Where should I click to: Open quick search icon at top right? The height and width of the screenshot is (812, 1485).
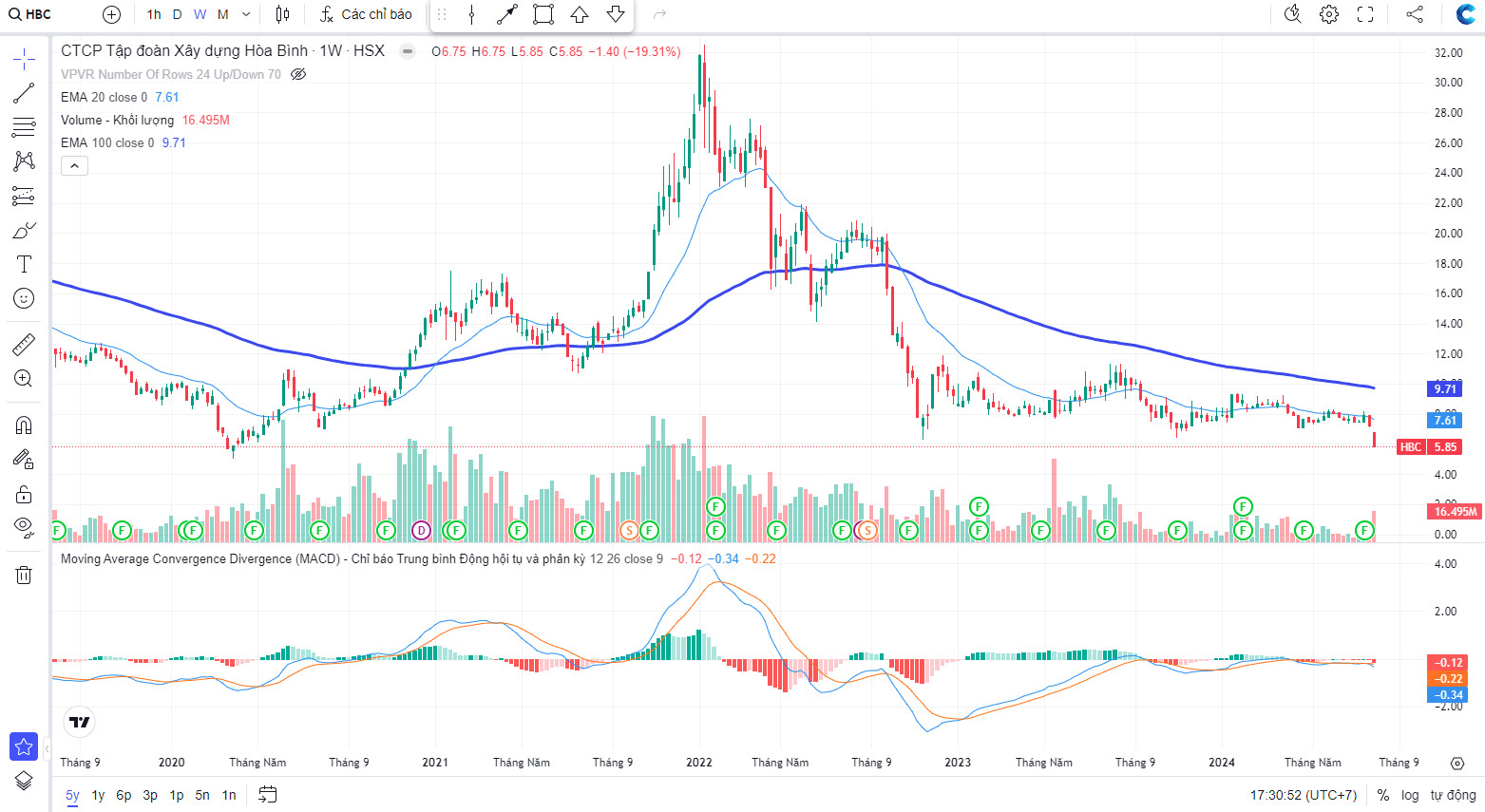1292,14
